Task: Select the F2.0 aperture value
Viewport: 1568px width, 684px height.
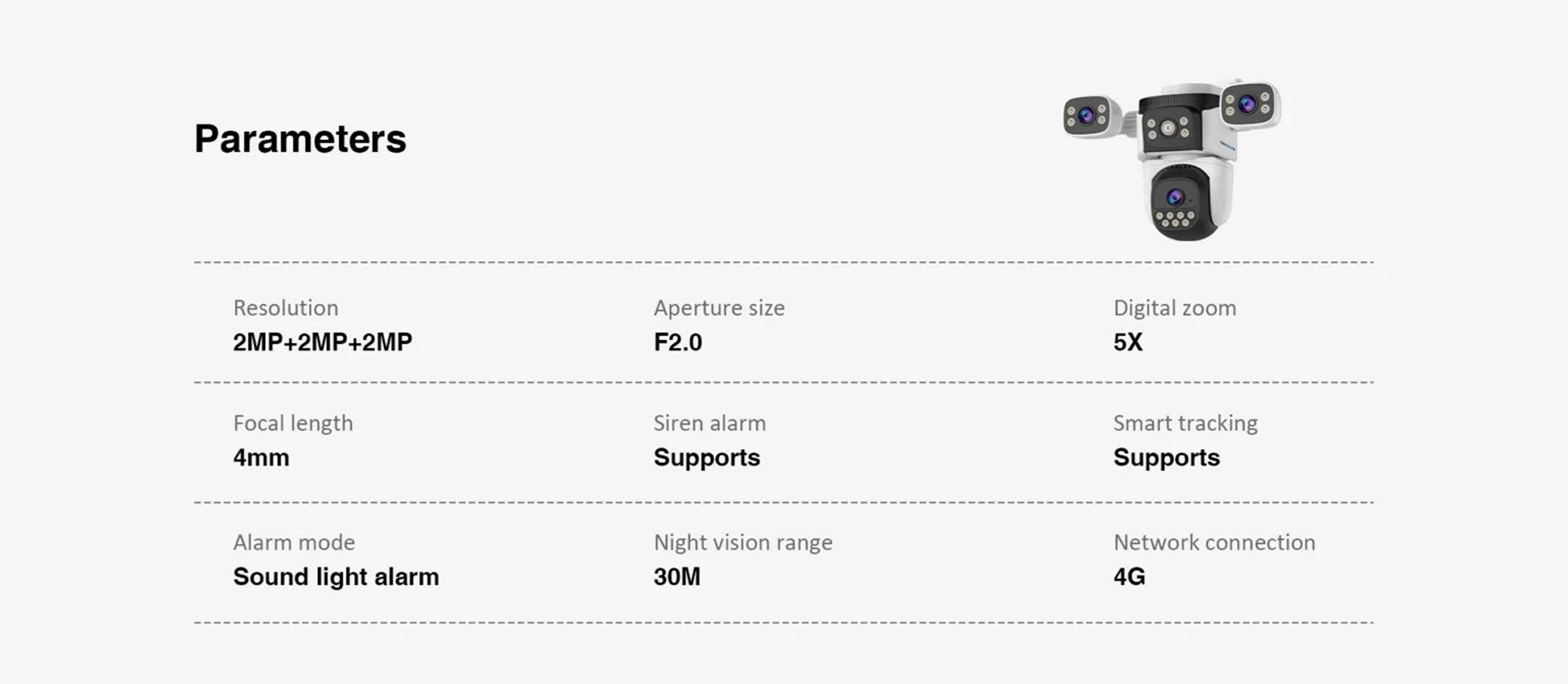Action: [678, 342]
